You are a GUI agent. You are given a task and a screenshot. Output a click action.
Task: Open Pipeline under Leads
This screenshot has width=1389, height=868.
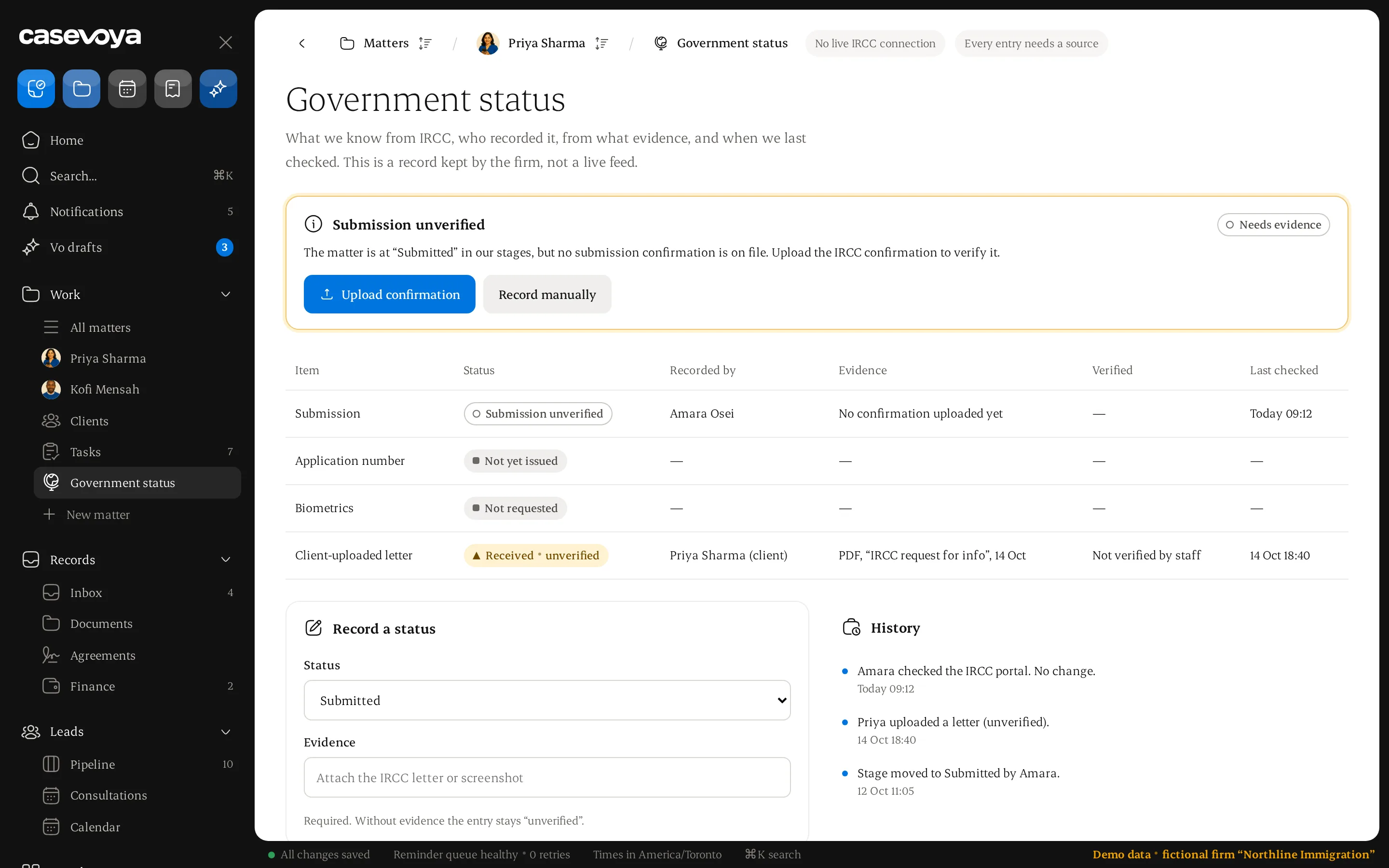137,764
